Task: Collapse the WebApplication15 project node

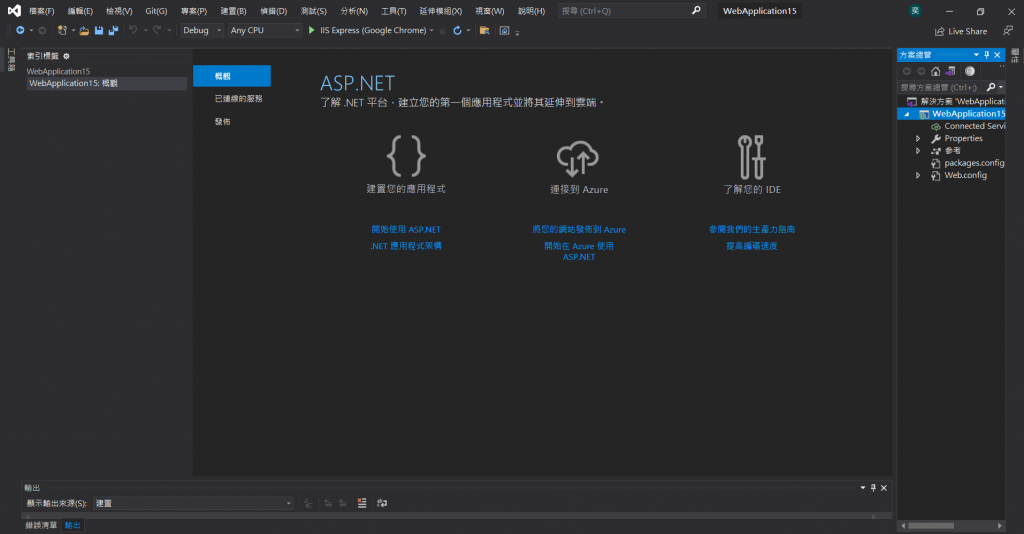Action: tap(906, 114)
